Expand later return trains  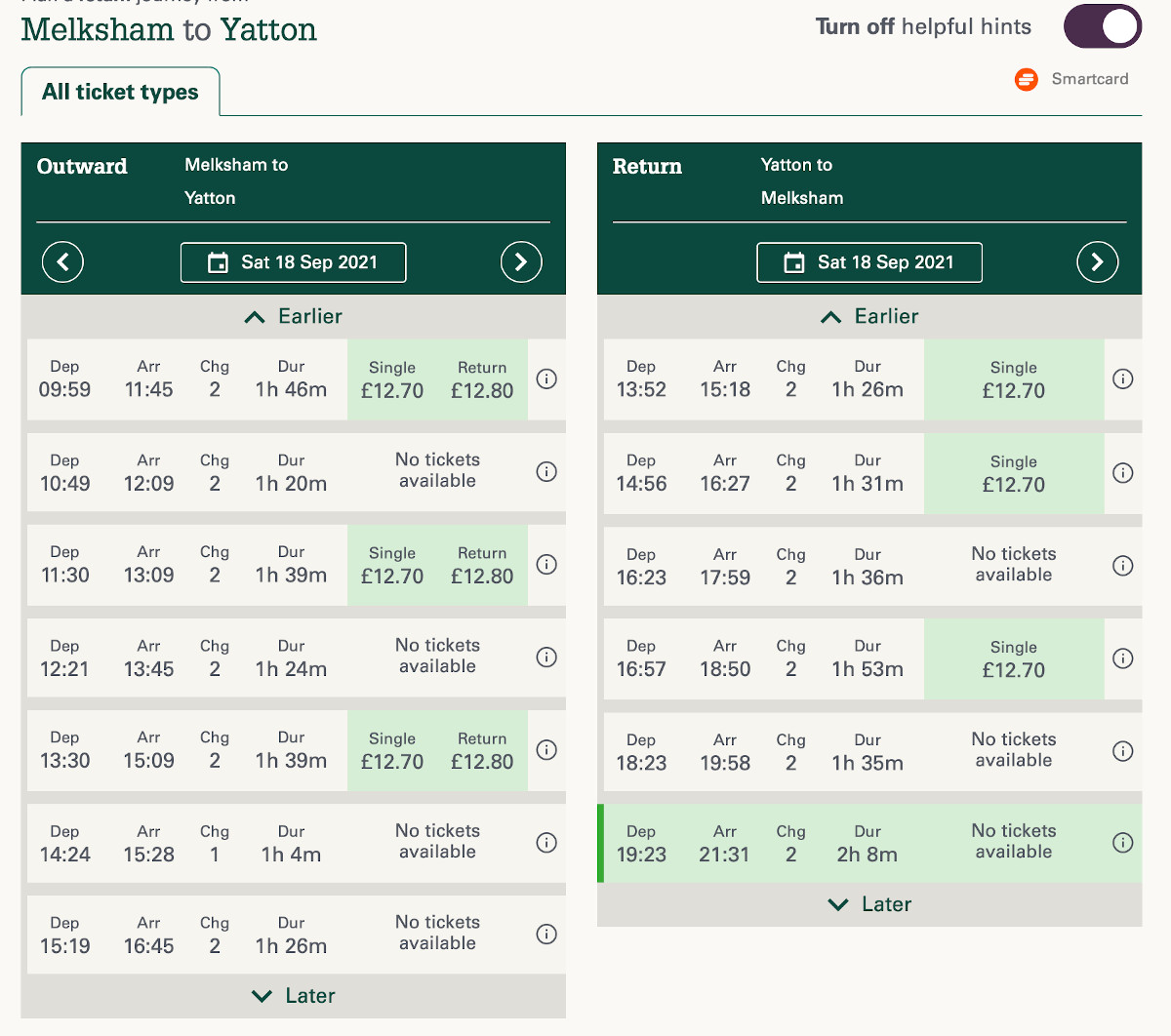869,904
